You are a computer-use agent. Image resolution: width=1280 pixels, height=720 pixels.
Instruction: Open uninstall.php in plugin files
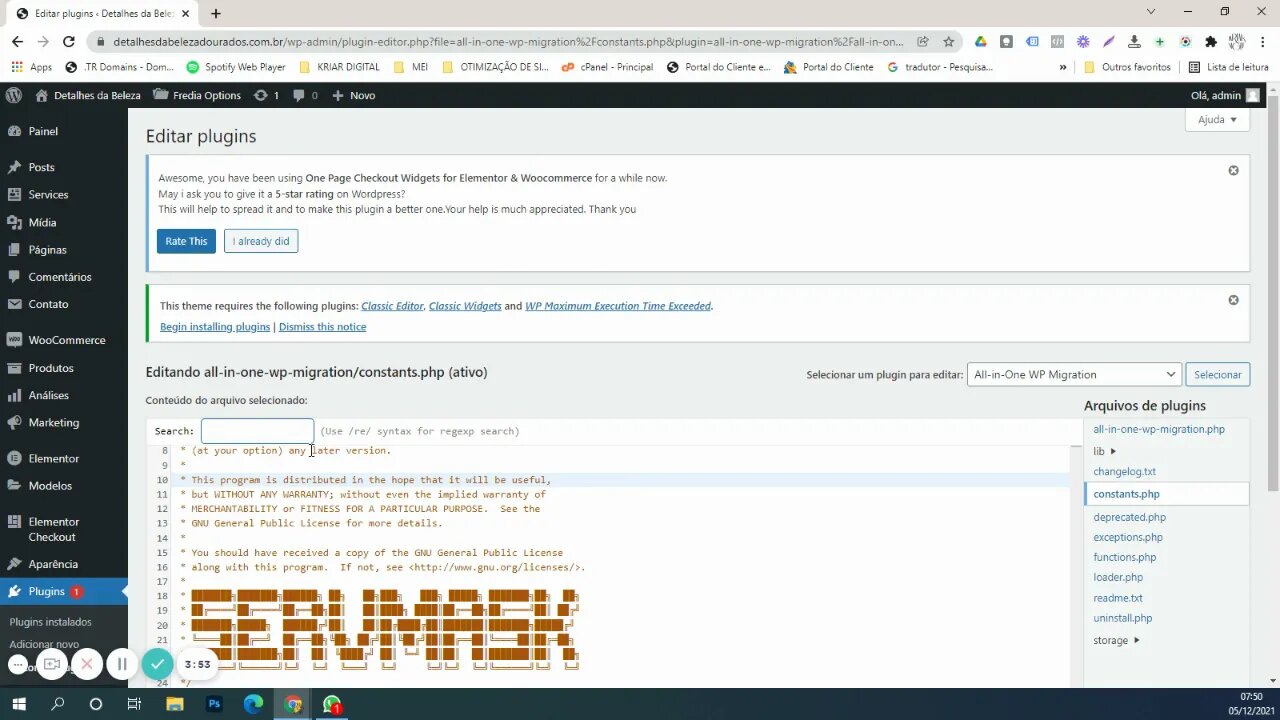(x=1122, y=618)
